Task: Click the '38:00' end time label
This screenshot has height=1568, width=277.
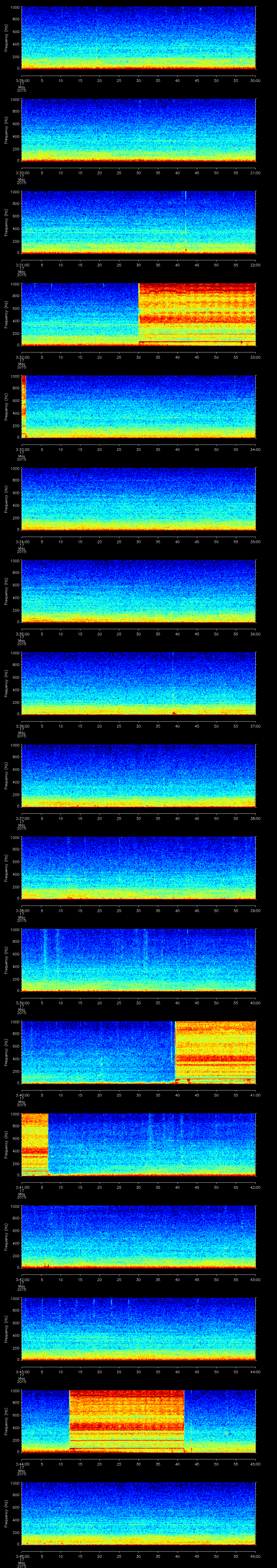Action: click(x=256, y=818)
